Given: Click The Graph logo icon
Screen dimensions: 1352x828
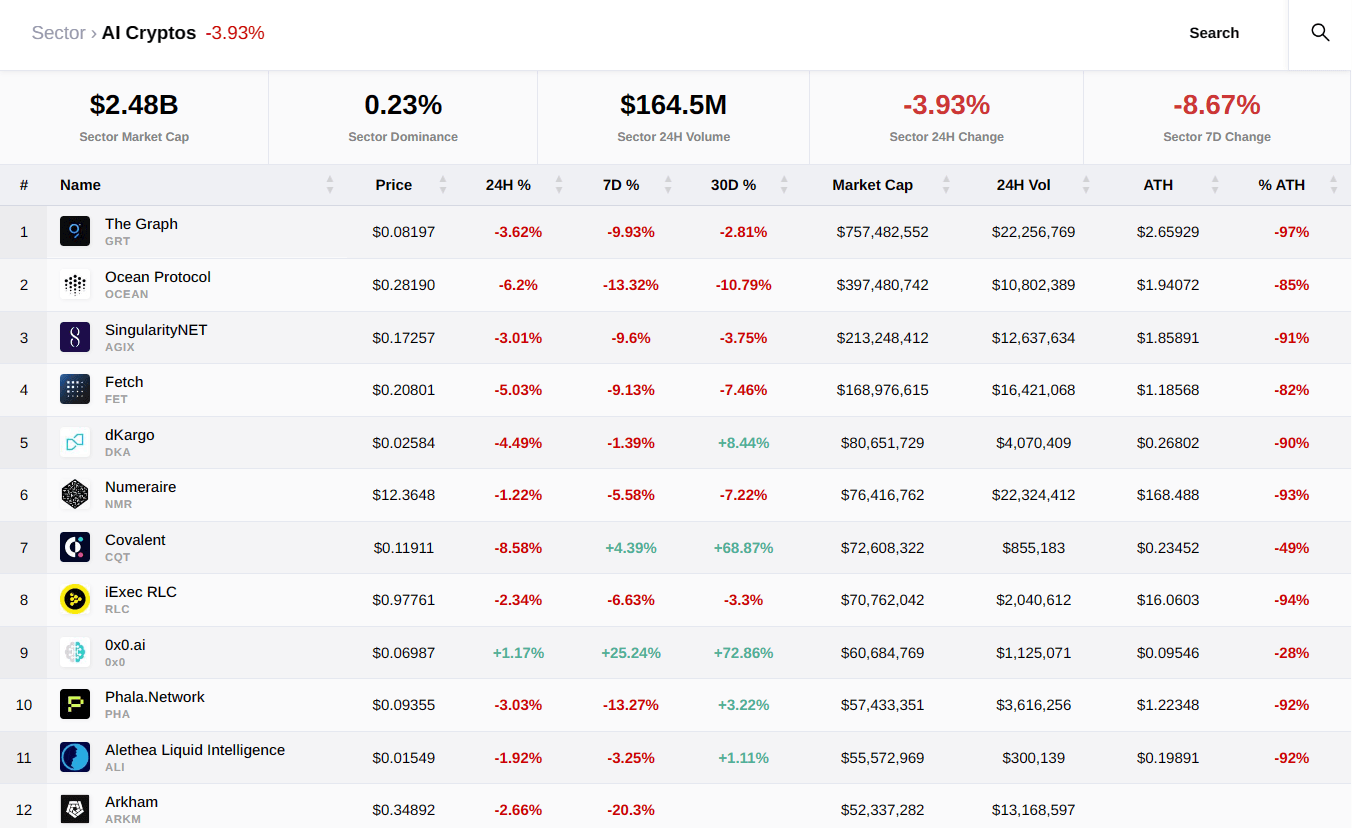Looking at the screenshot, I should coord(75,230).
